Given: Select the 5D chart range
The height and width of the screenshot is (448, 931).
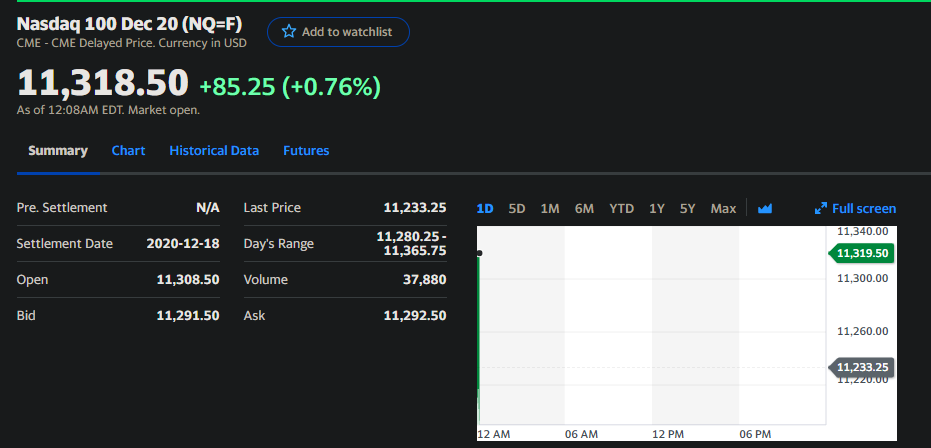Looking at the screenshot, I should 517,209.
